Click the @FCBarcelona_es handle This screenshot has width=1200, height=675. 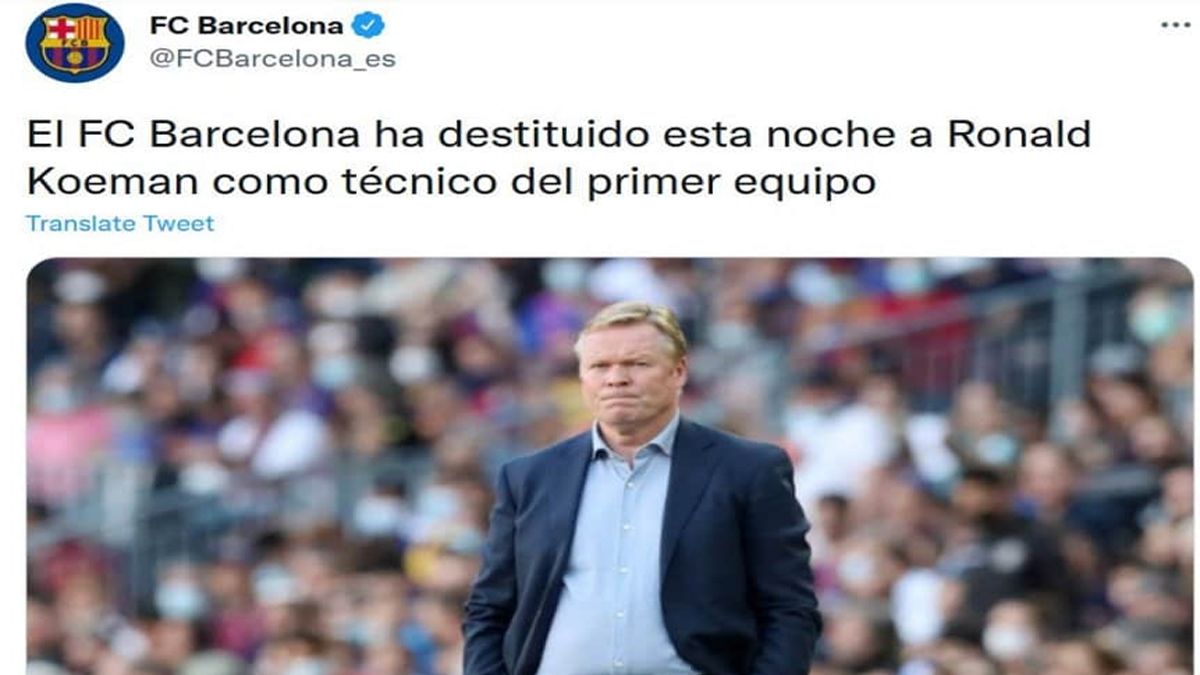[x=272, y=59]
